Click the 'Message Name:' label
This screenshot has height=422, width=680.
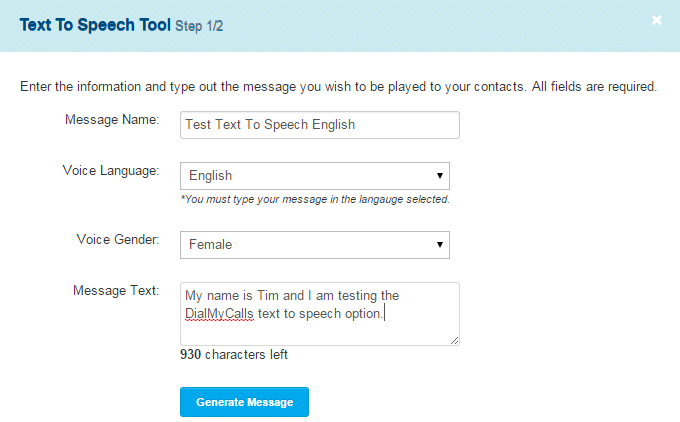pyautogui.click(x=112, y=119)
